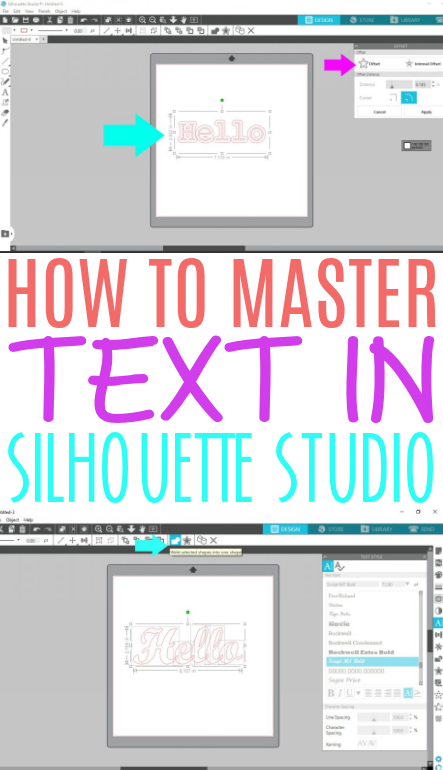Choose the Offset star icon in Offset panel
This screenshot has width=443, height=770.
point(363,63)
